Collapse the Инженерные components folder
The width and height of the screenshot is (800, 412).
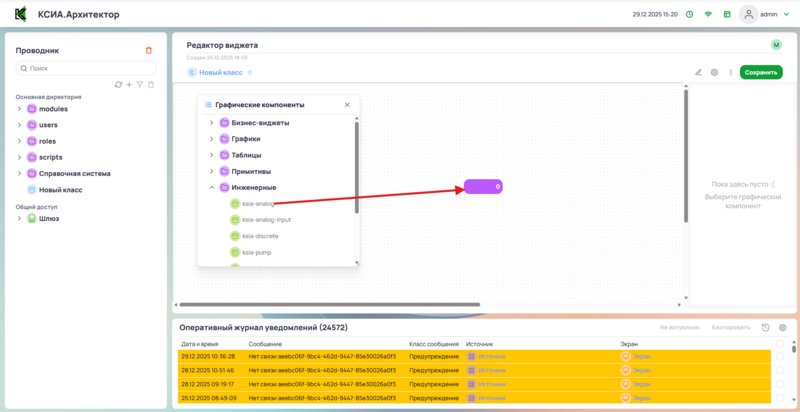coord(211,187)
